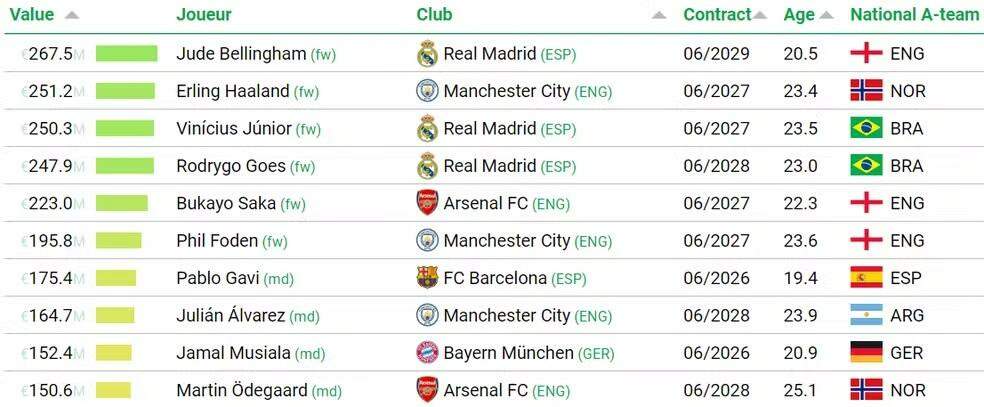This screenshot has width=984, height=407.
Task: Click Norway flag in Erling Haaland row
Action: pyautogui.click(x=866, y=91)
